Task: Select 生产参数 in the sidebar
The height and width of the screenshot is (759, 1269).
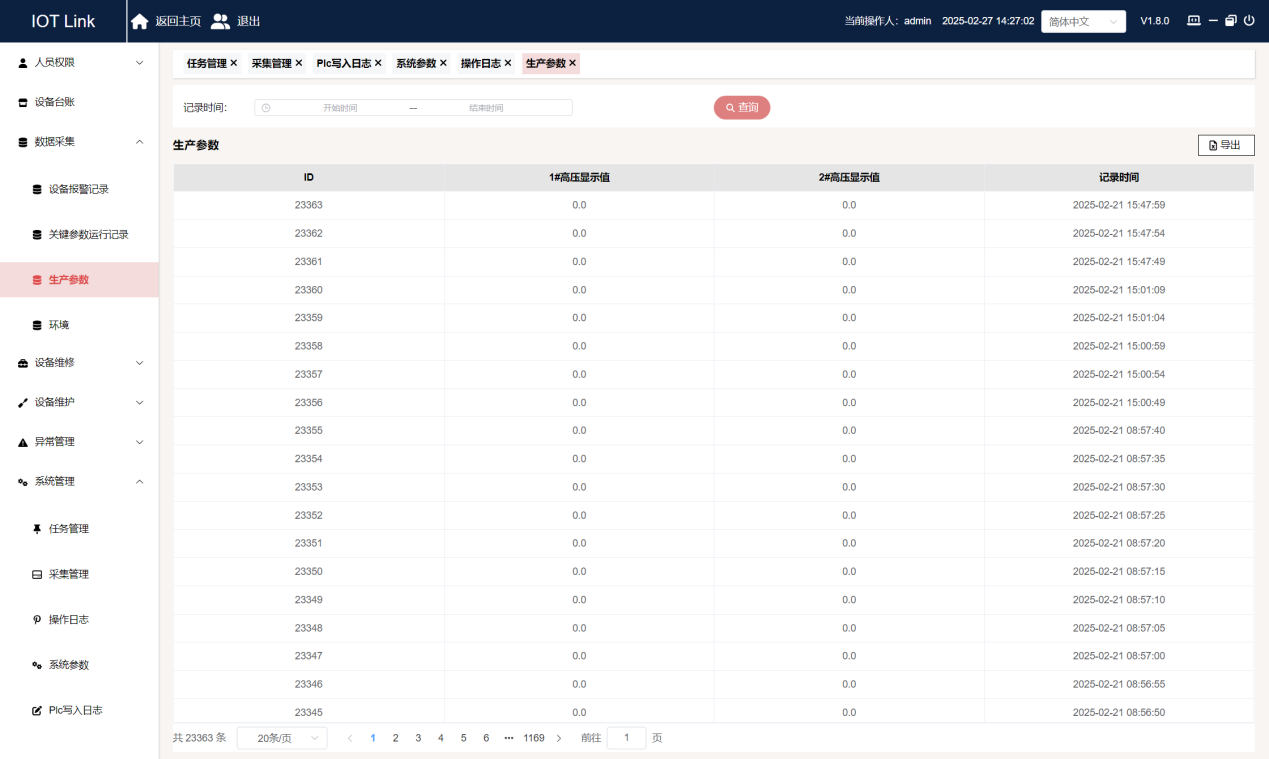Action: click(x=79, y=280)
